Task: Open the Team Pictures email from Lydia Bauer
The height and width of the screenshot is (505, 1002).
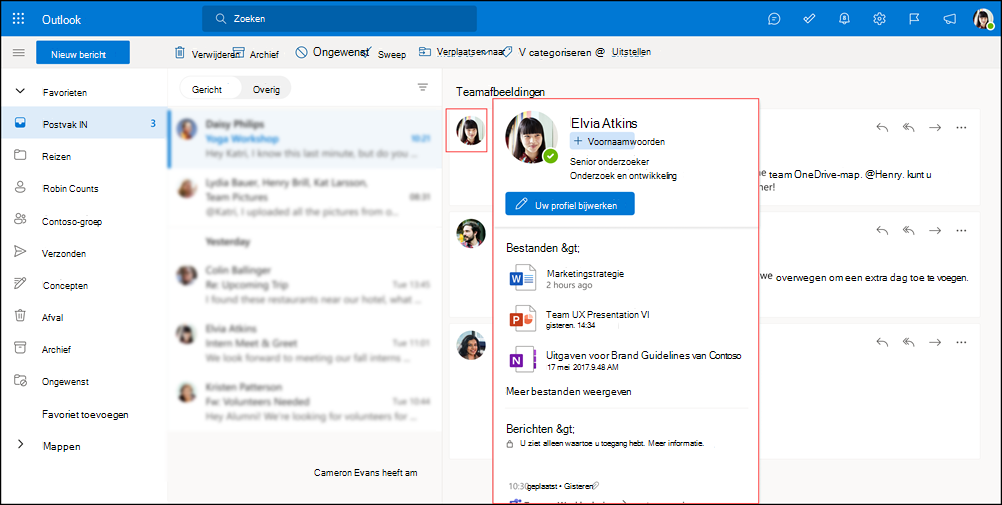Action: [305, 197]
